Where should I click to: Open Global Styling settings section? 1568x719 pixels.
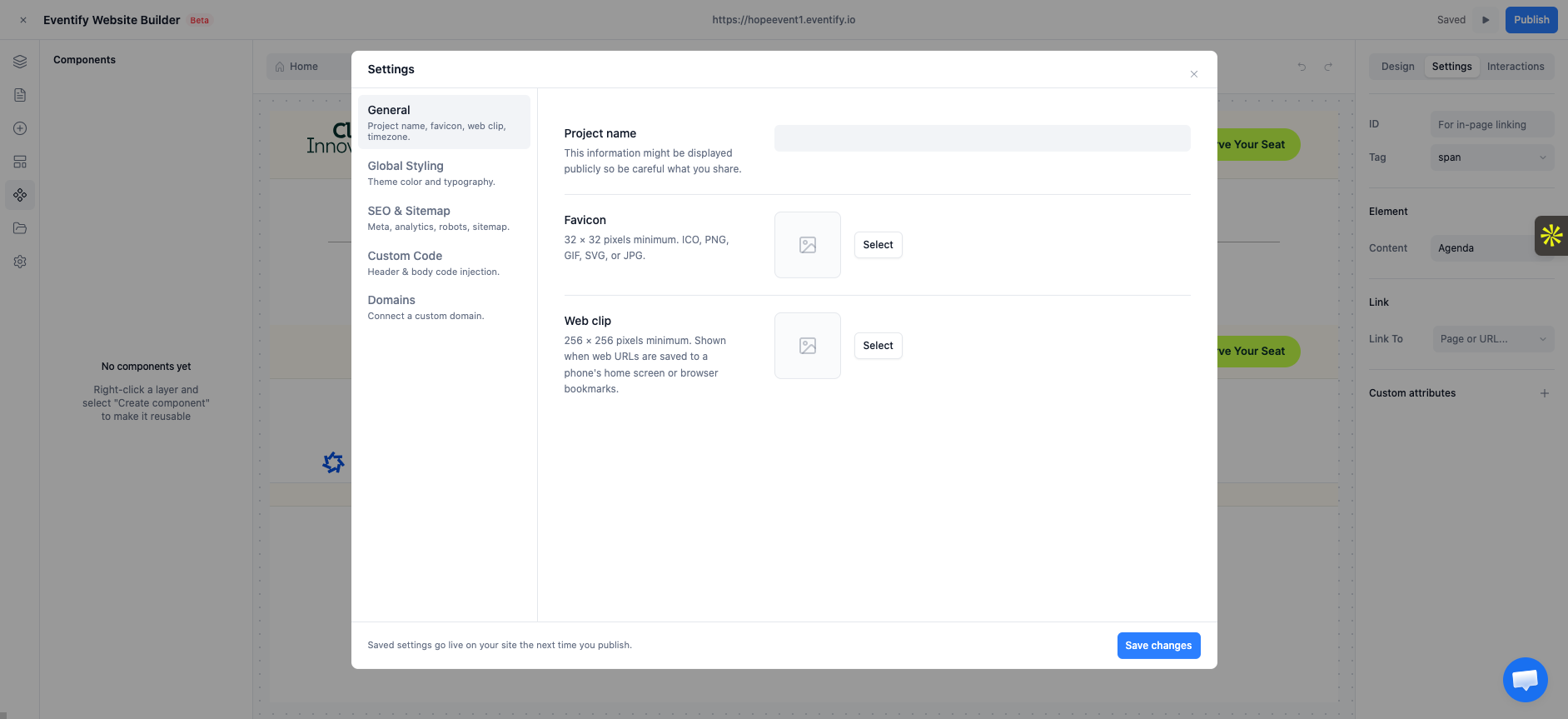pos(444,173)
